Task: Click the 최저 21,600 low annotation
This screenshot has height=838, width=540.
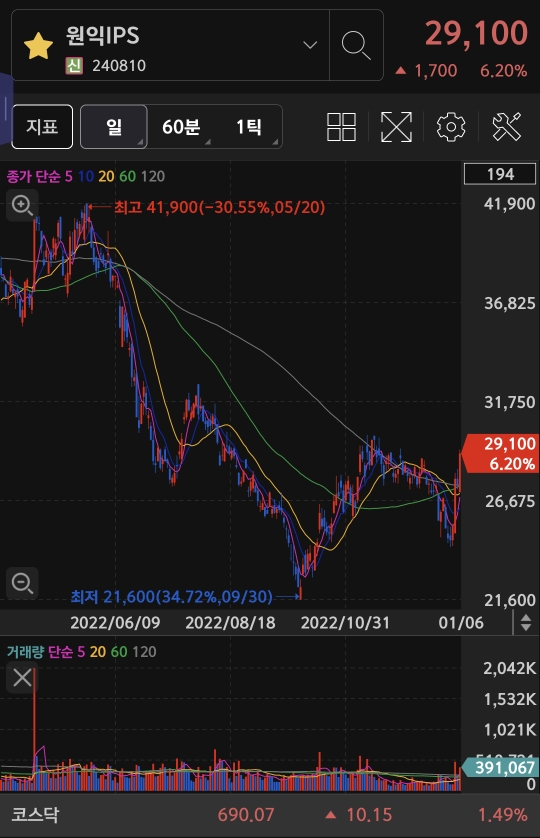Action: pyautogui.click(x=172, y=596)
